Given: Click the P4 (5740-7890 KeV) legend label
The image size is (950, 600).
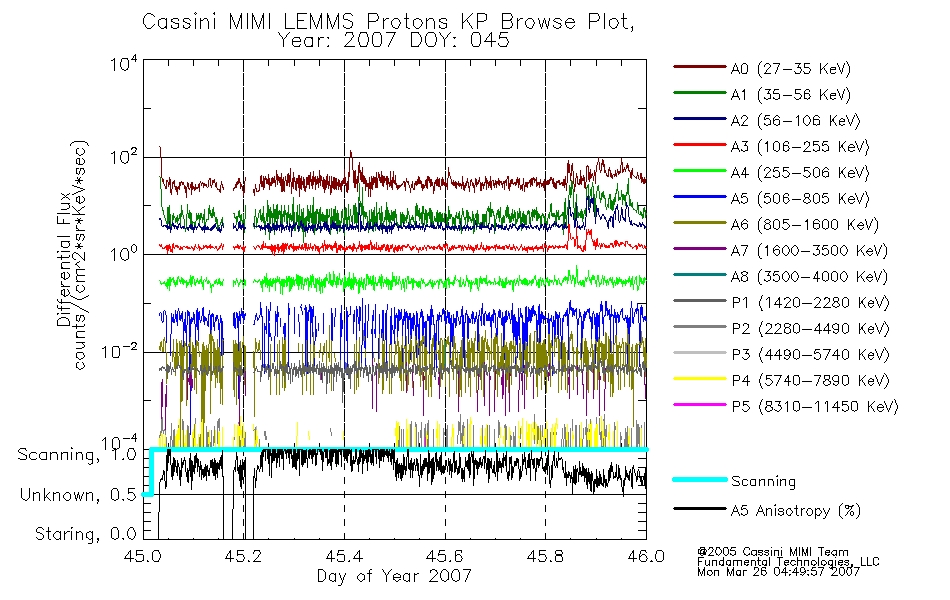Looking at the screenshot, I should click(810, 381).
